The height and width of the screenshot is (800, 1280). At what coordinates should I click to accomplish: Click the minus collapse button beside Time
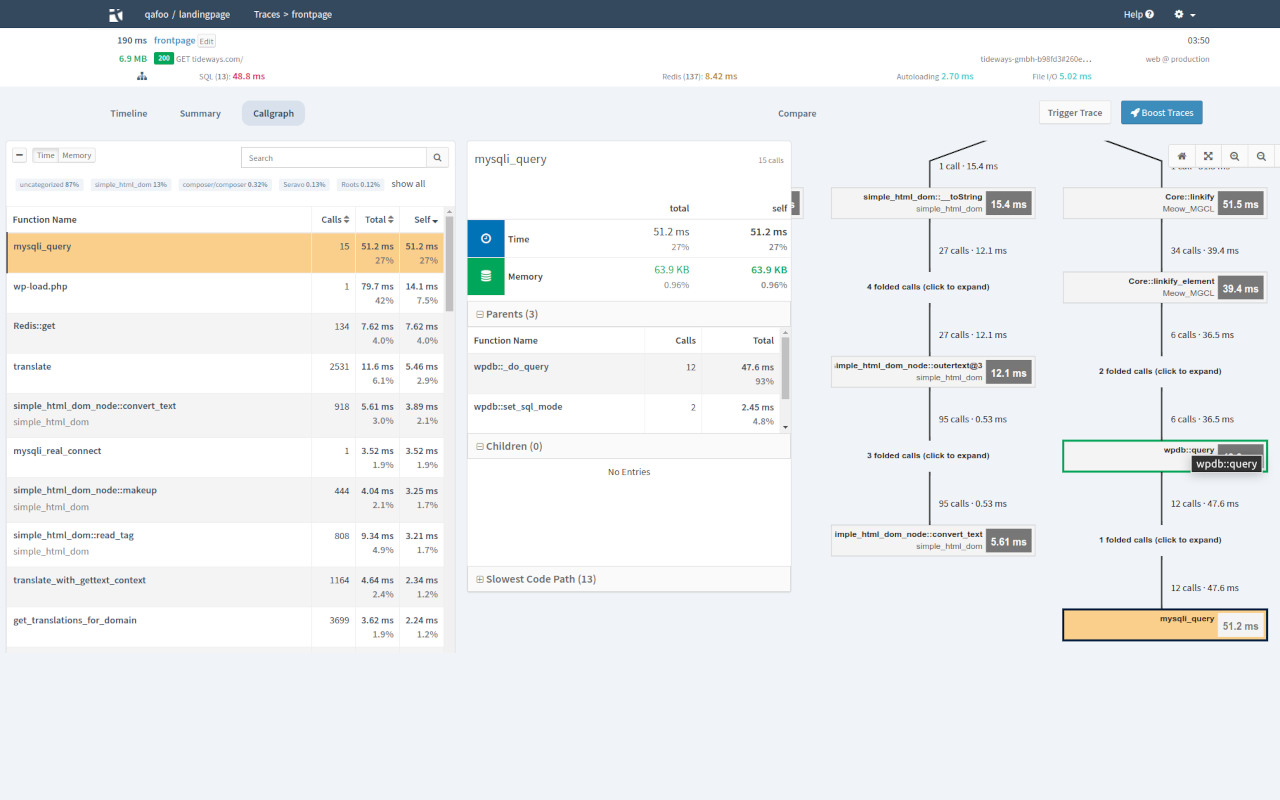coord(19,155)
